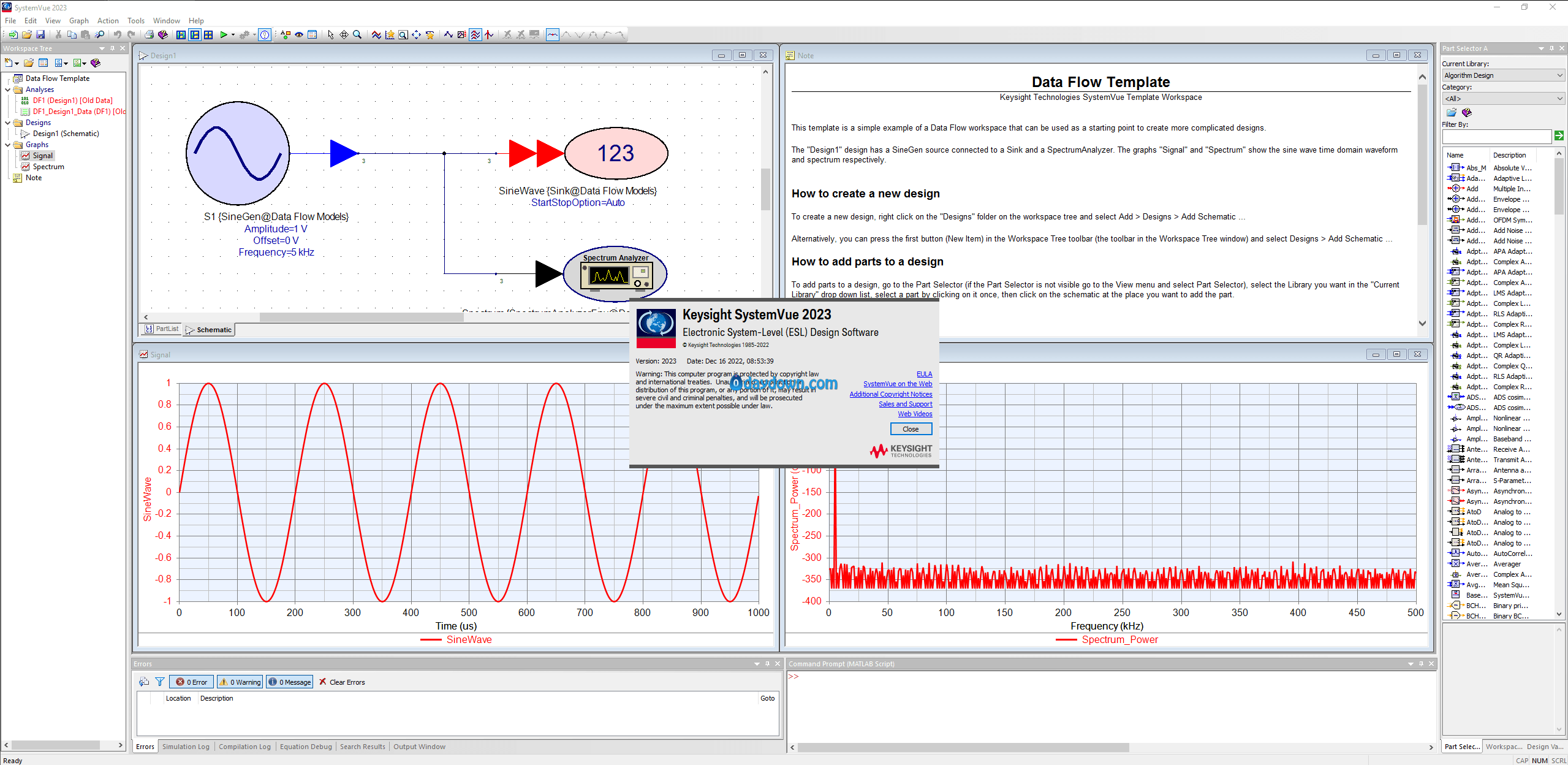Toggle the 0 Message filter button
Image resolution: width=1568 pixels, height=765 pixels.
[290, 682]
